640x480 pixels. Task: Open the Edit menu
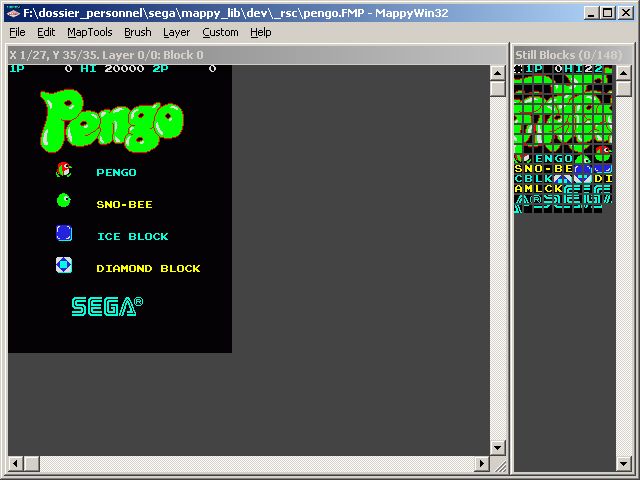click(x=46, y=32)
